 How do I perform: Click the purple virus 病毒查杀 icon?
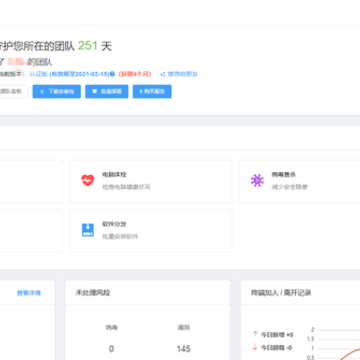click(x=257, y=181)
